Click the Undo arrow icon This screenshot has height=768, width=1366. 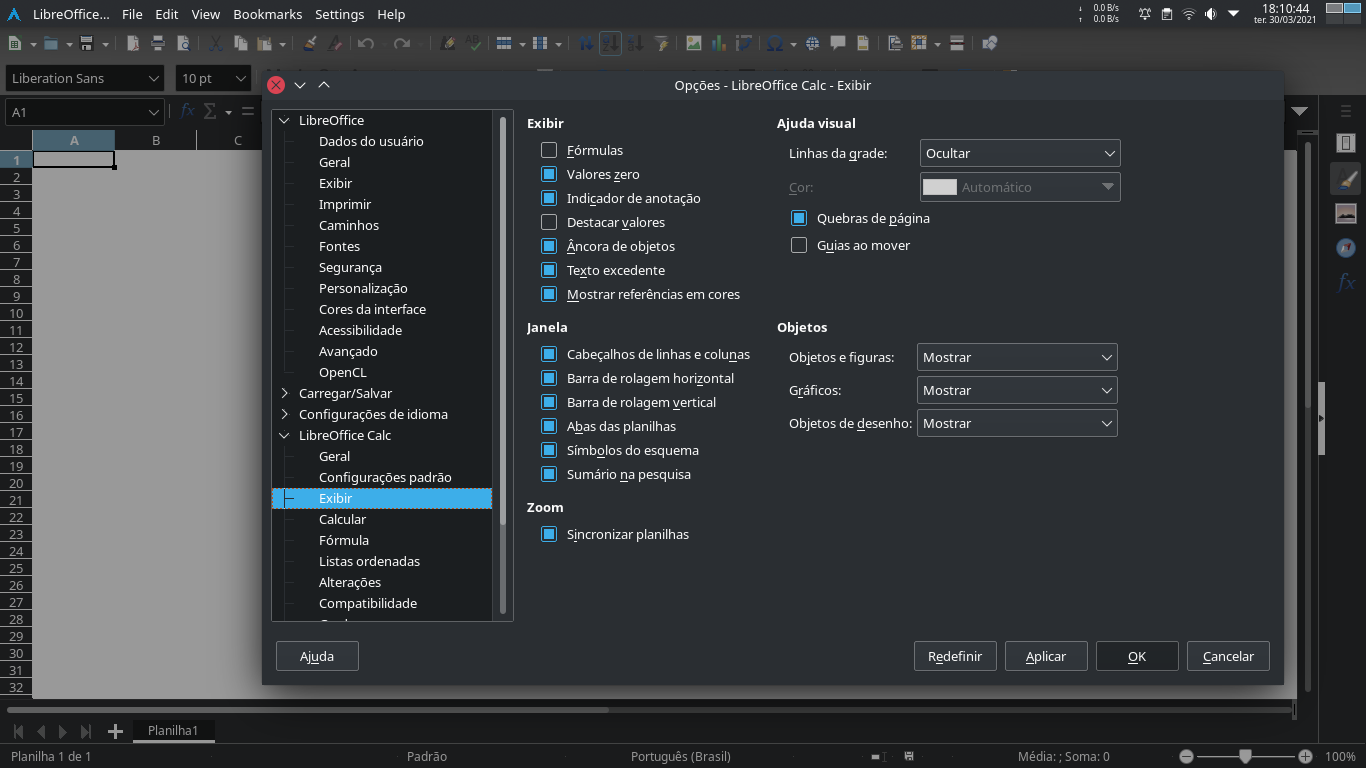click(366, 44)
